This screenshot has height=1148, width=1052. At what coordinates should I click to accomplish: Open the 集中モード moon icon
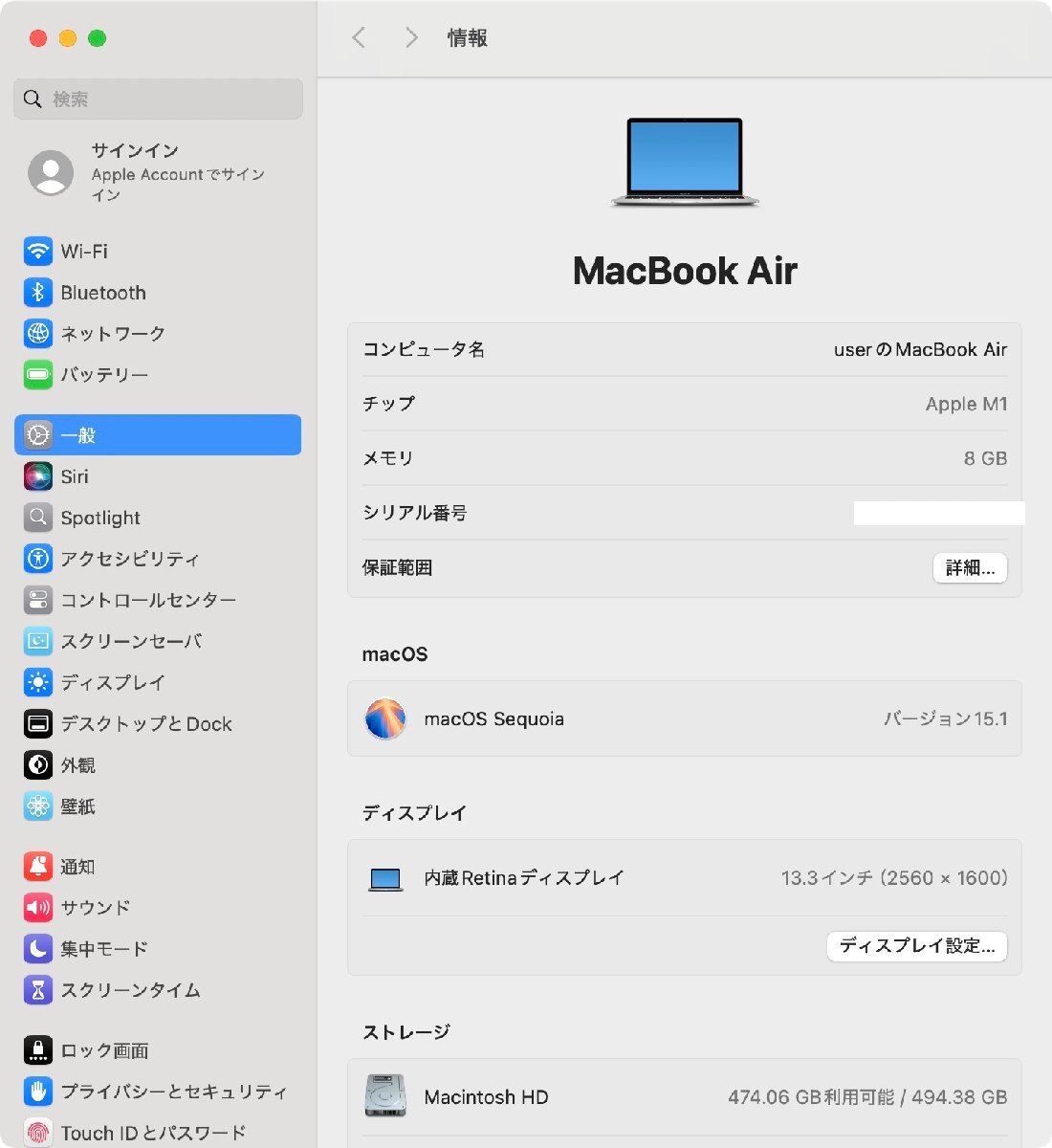[38, 949]
